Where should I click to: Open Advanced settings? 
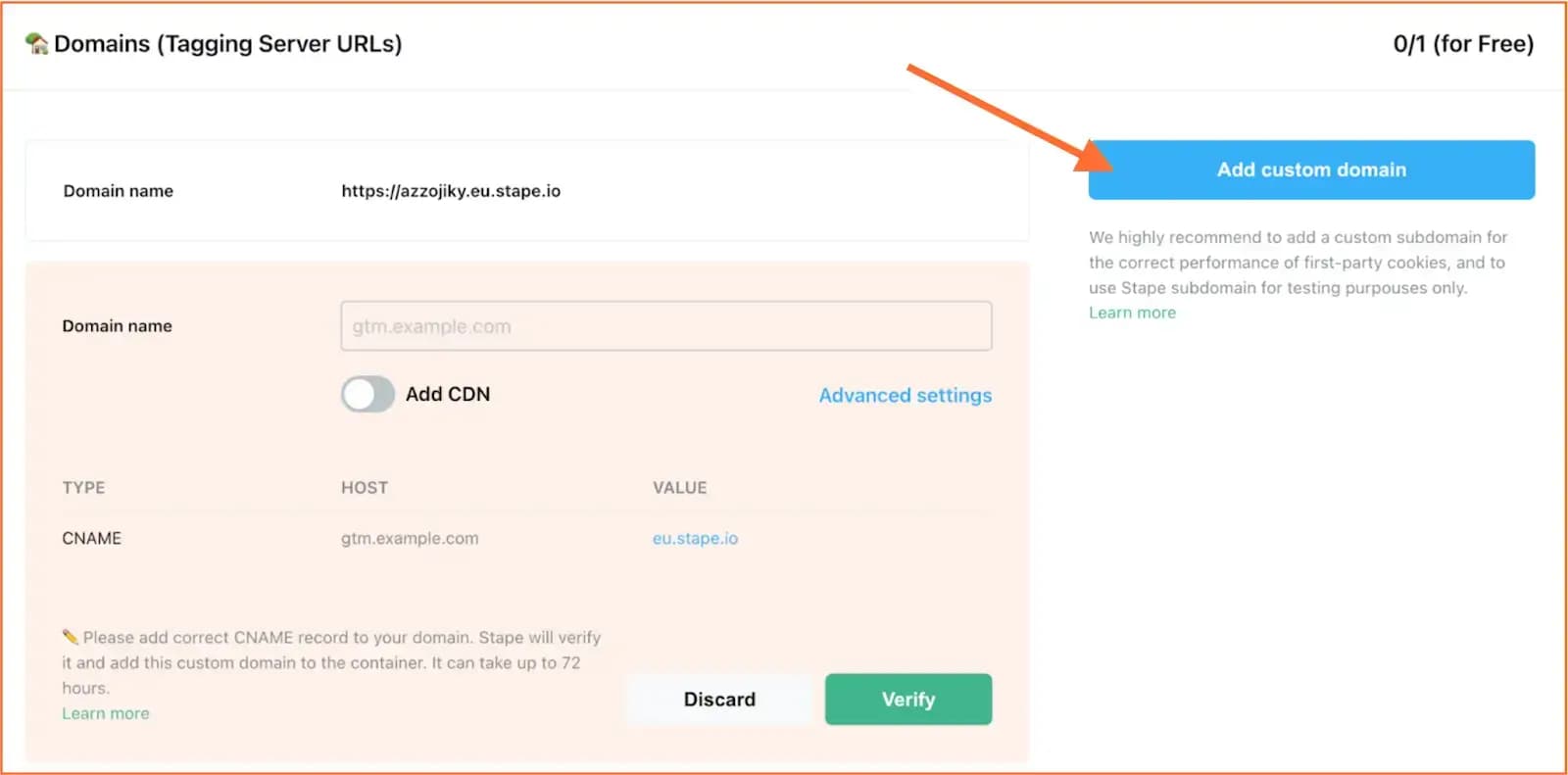coord(904,395)
